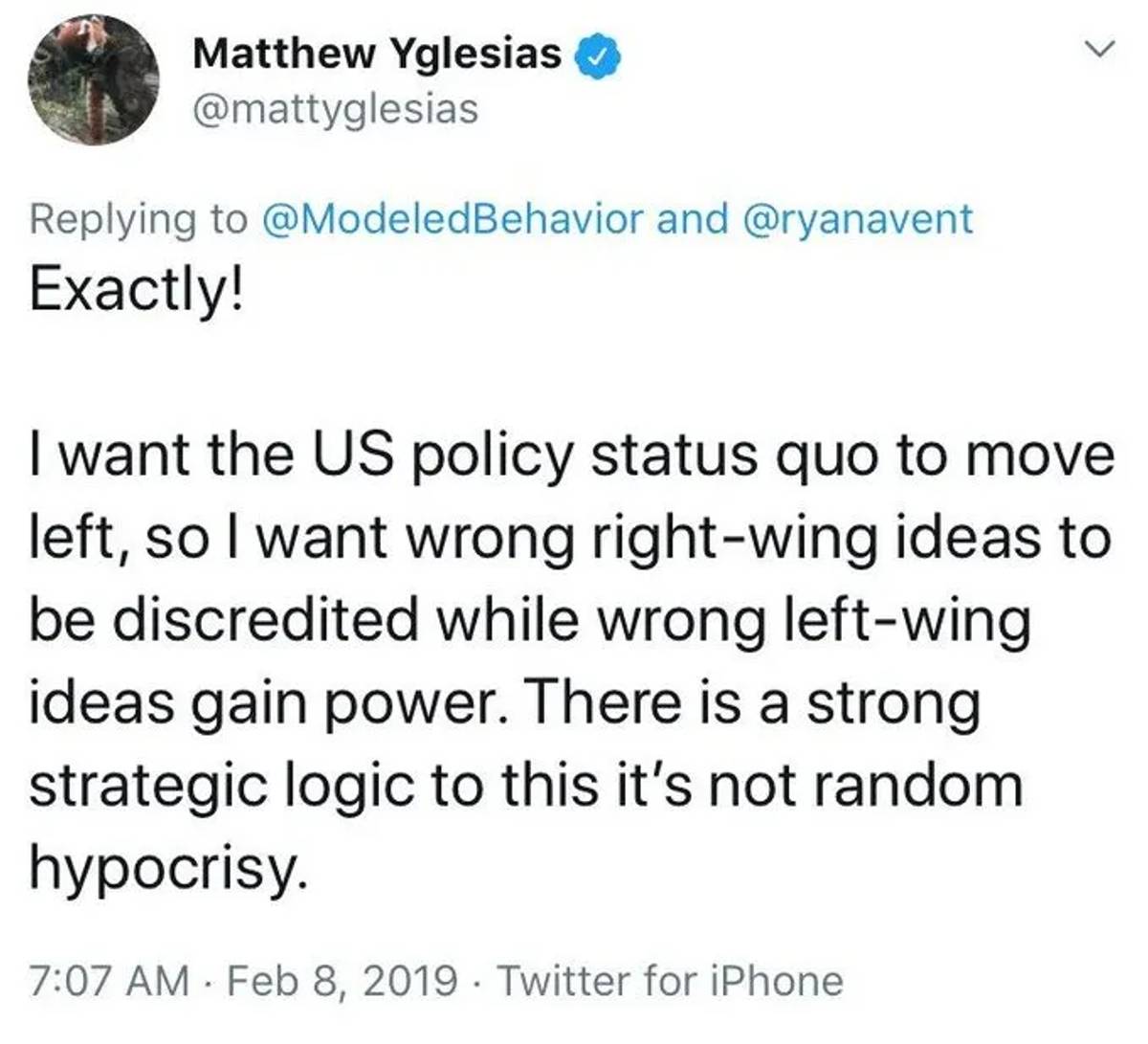The height and width of the screenshot is (1044, 1148).
Task: Open the "Twitter for iPhone" source link
Action: point(672,981)
